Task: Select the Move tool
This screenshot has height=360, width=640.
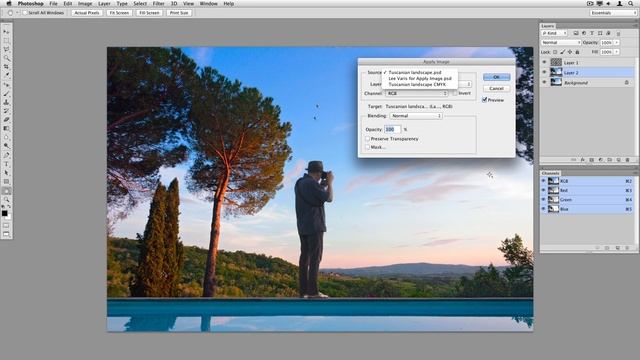Action: (7, 31)
